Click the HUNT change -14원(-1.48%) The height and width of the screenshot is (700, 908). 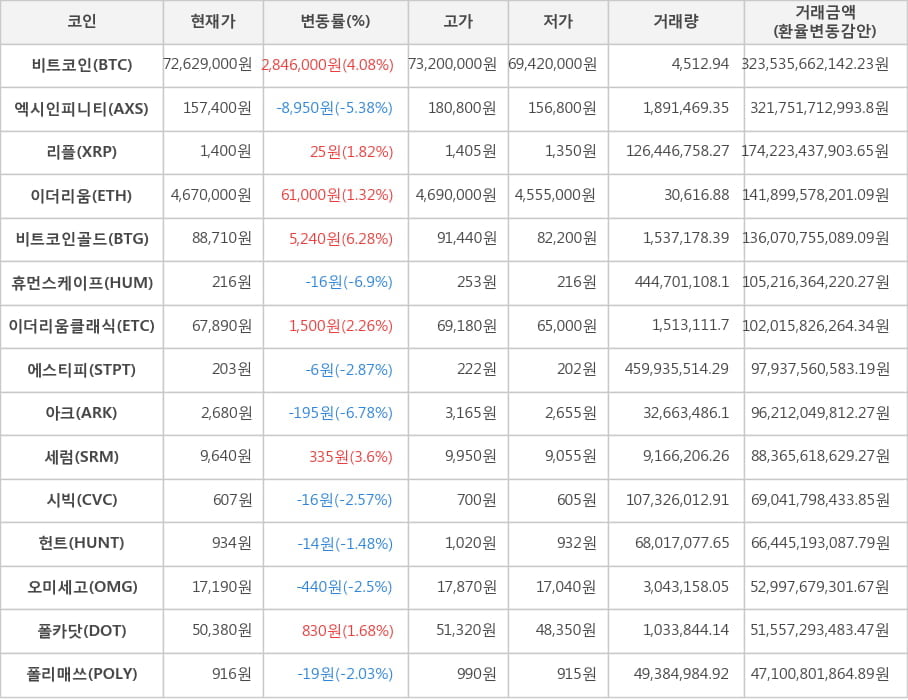tap(345, 544)
